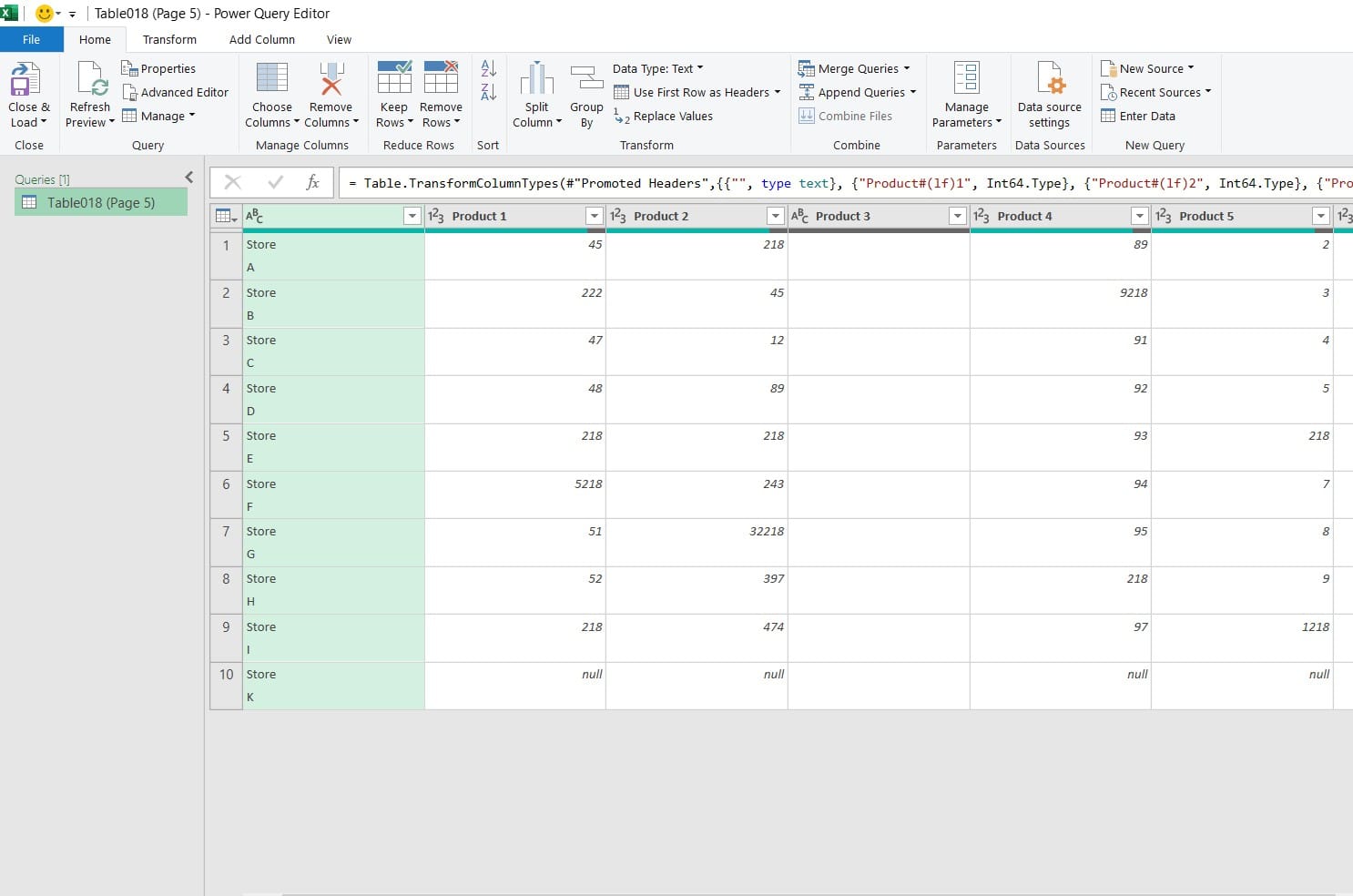The height and width of the screenshot is (896, 1353).
Task: Click the Append Queries icon
Action: tap(806, 92)
